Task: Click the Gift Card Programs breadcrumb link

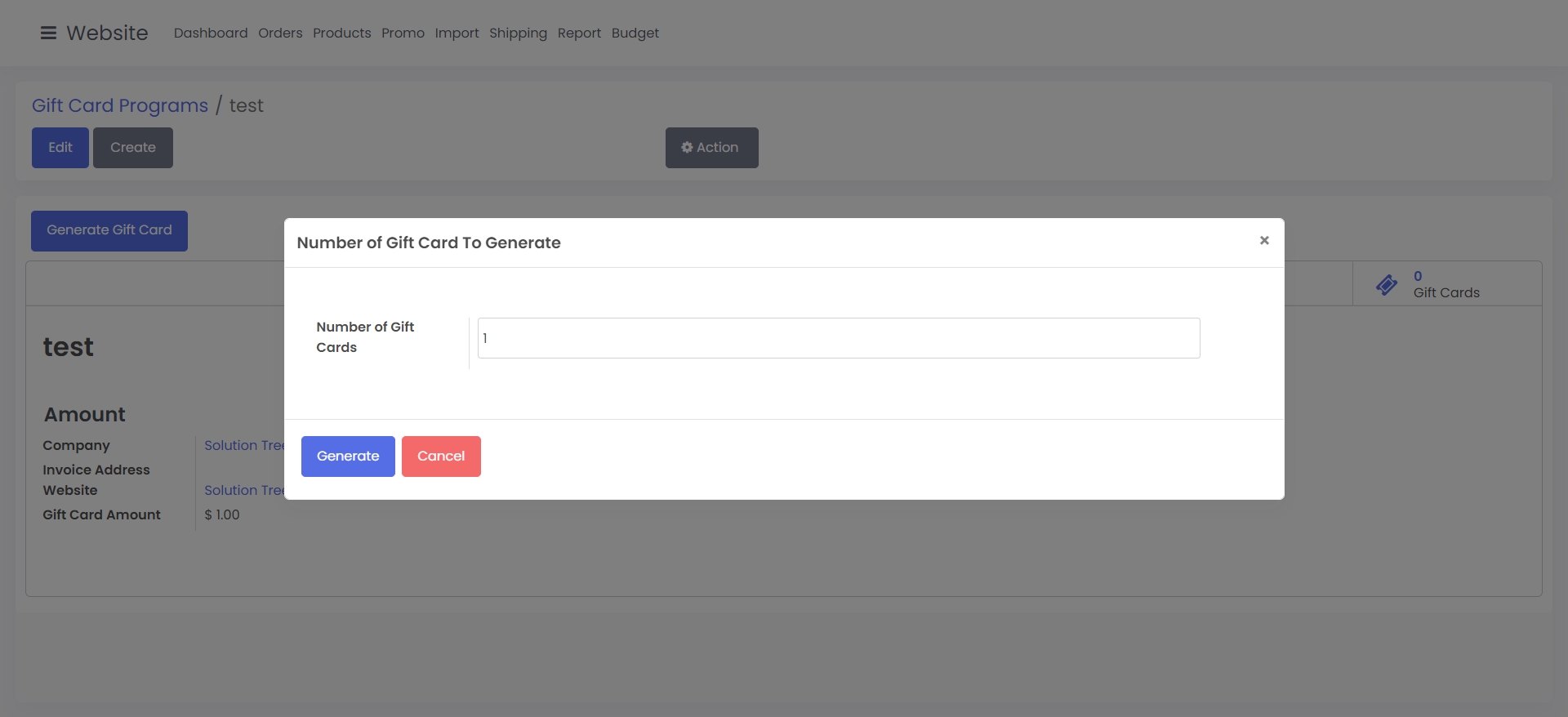Action: 120,106
